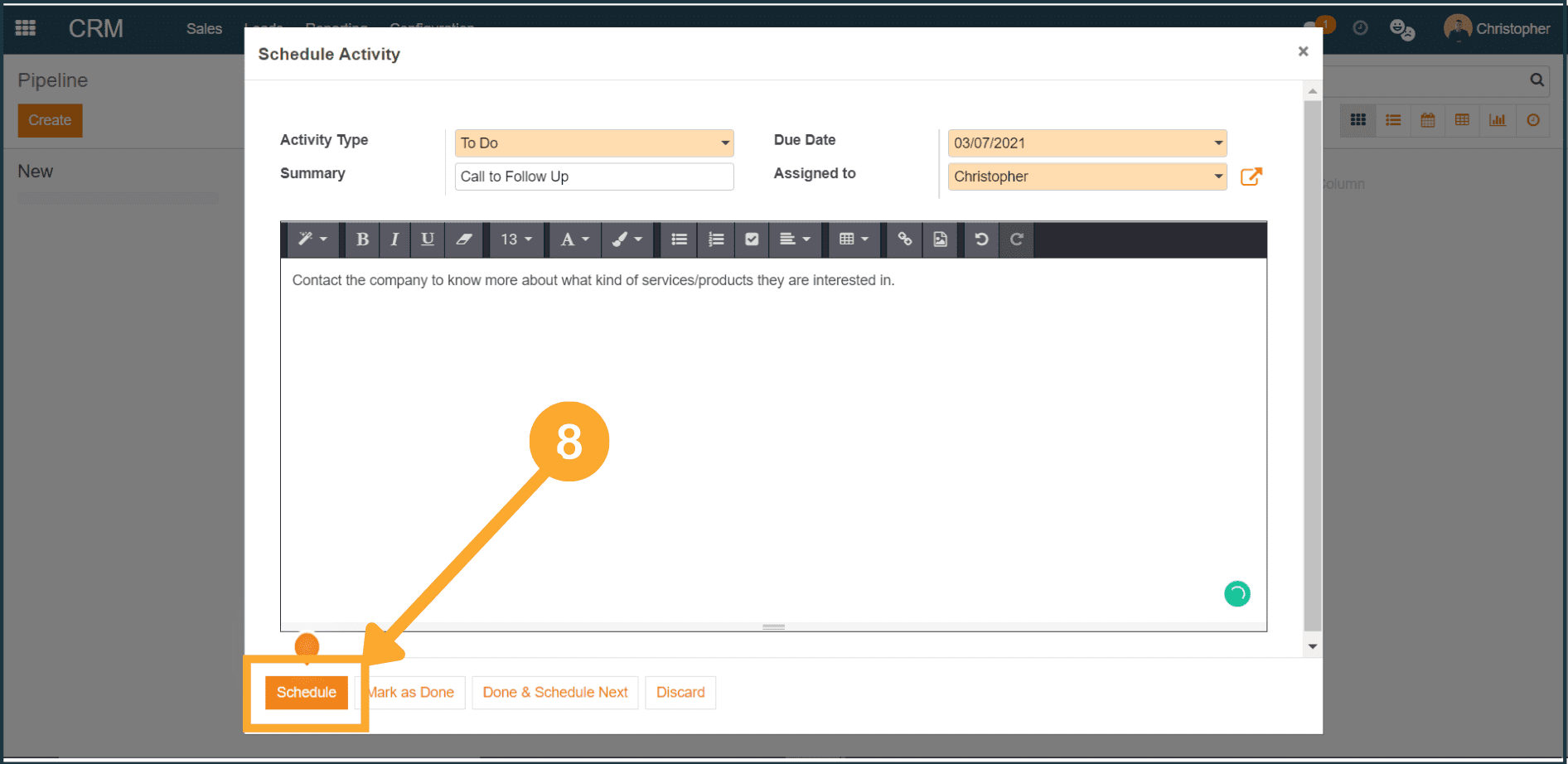Viewport: 1568px width, 764px height.
Task: Toggle underline formatting in editor toolbar
Action: (428, 239)
